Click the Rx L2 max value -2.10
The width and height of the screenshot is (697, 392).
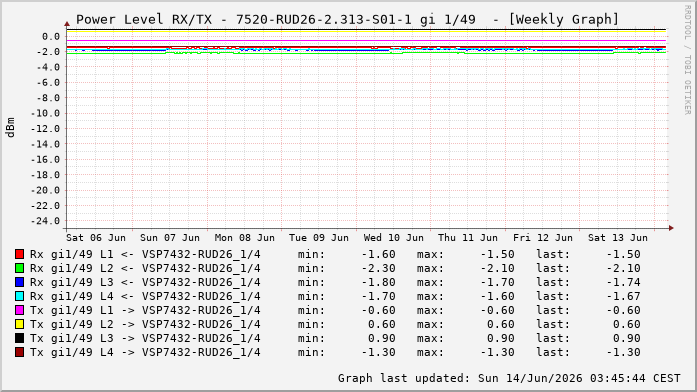pyautogui.click(x=497, y=268)
